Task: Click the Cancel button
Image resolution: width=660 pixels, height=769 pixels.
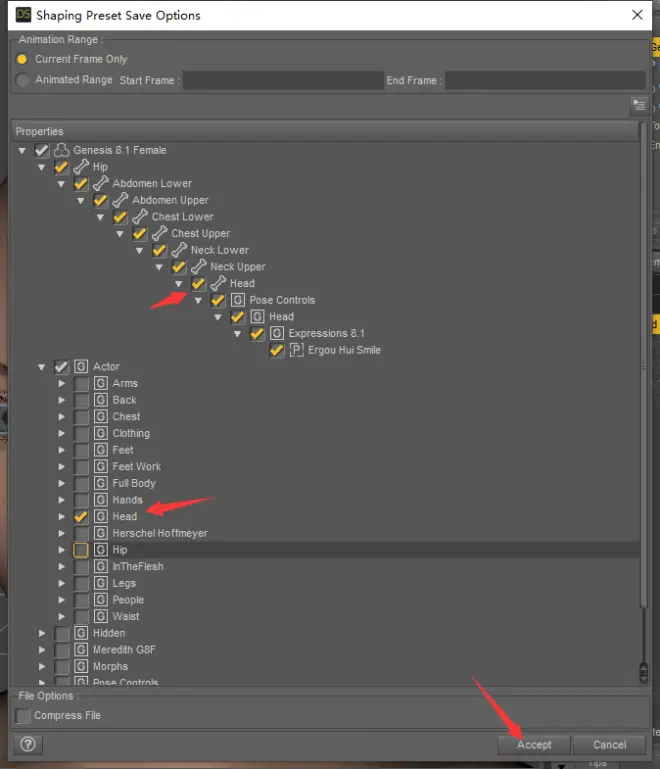Action: [609, 744]
